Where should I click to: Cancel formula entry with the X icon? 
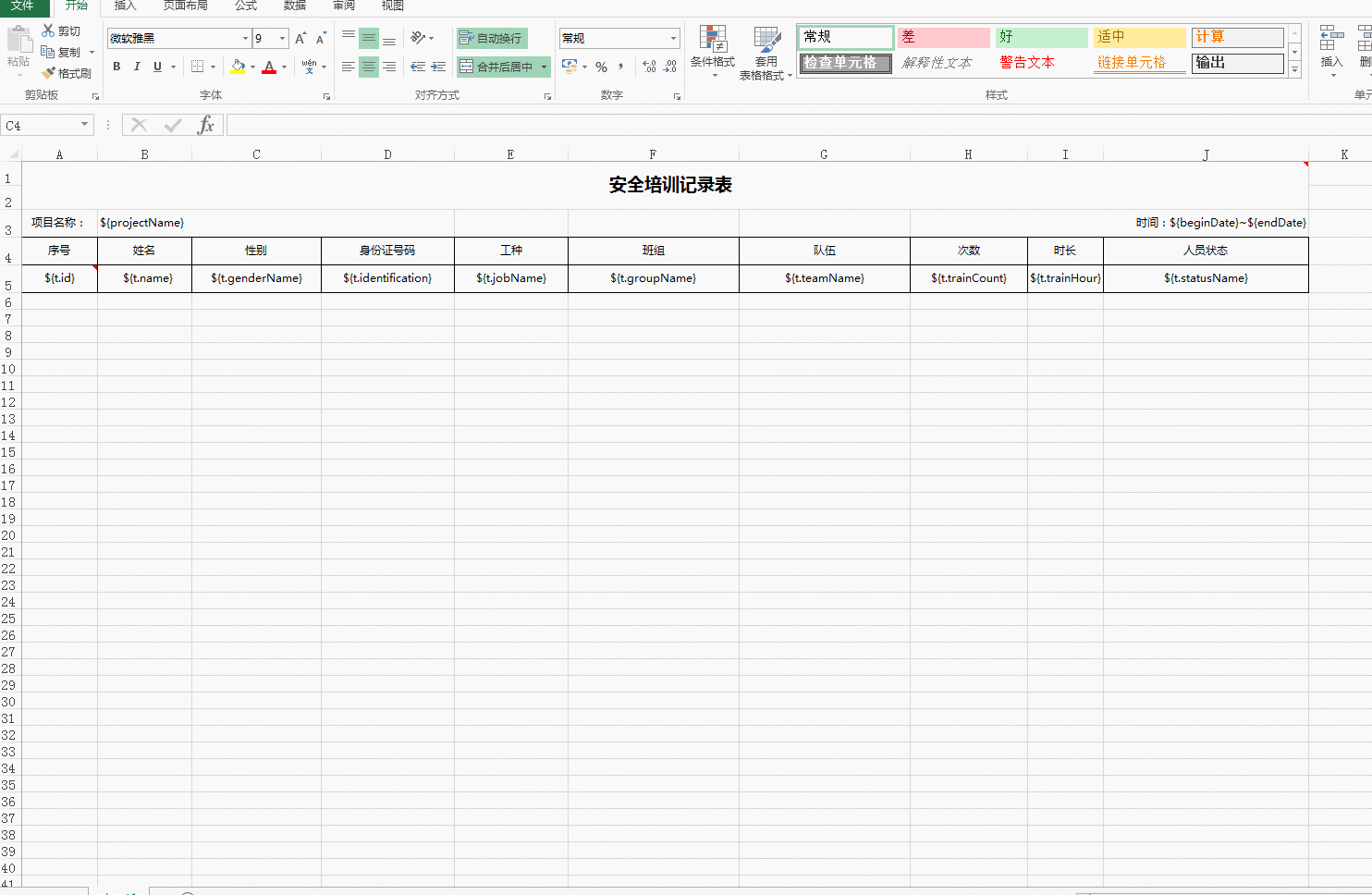140,125
